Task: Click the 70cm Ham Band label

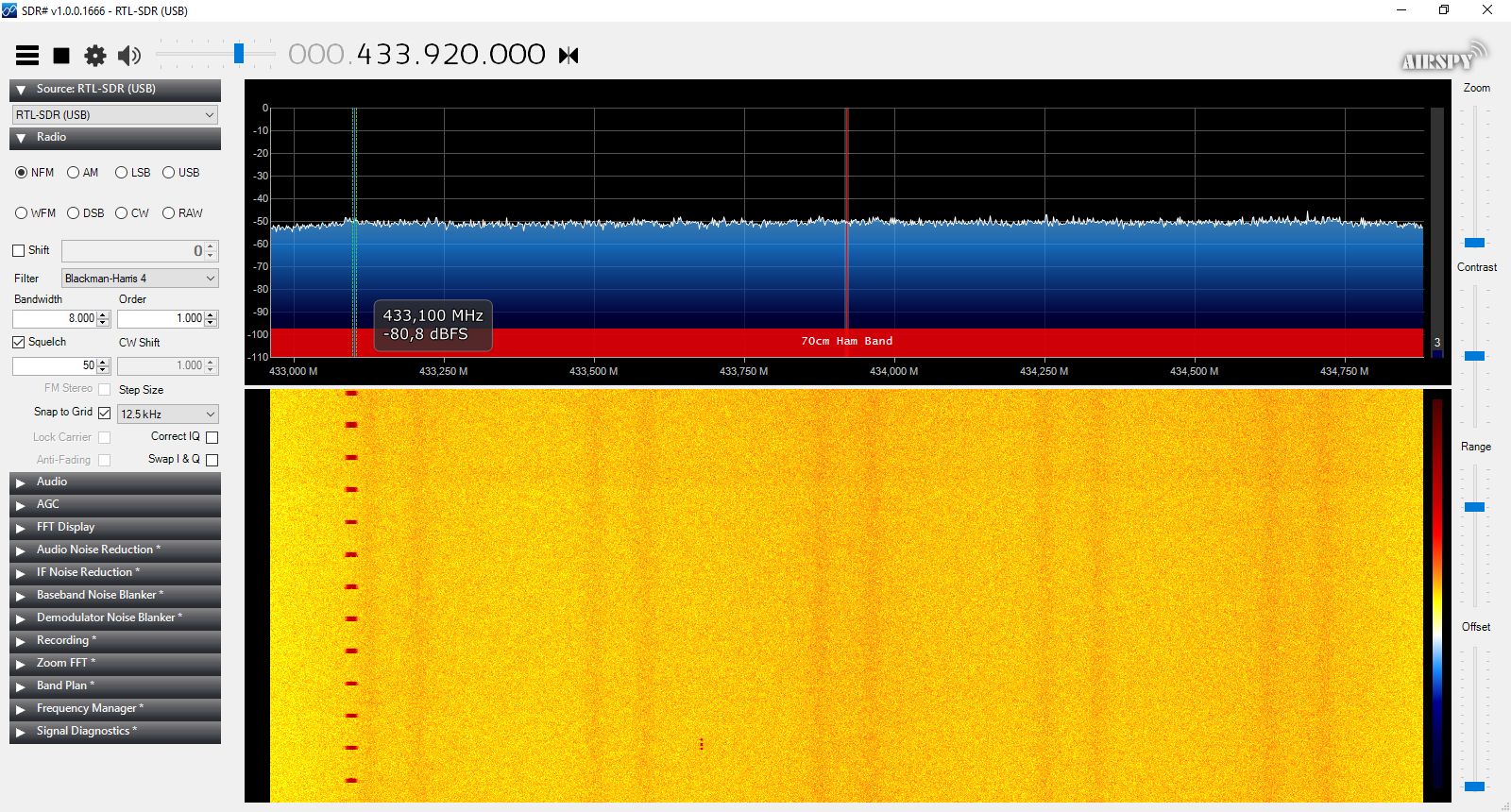Action: (847, 342)
